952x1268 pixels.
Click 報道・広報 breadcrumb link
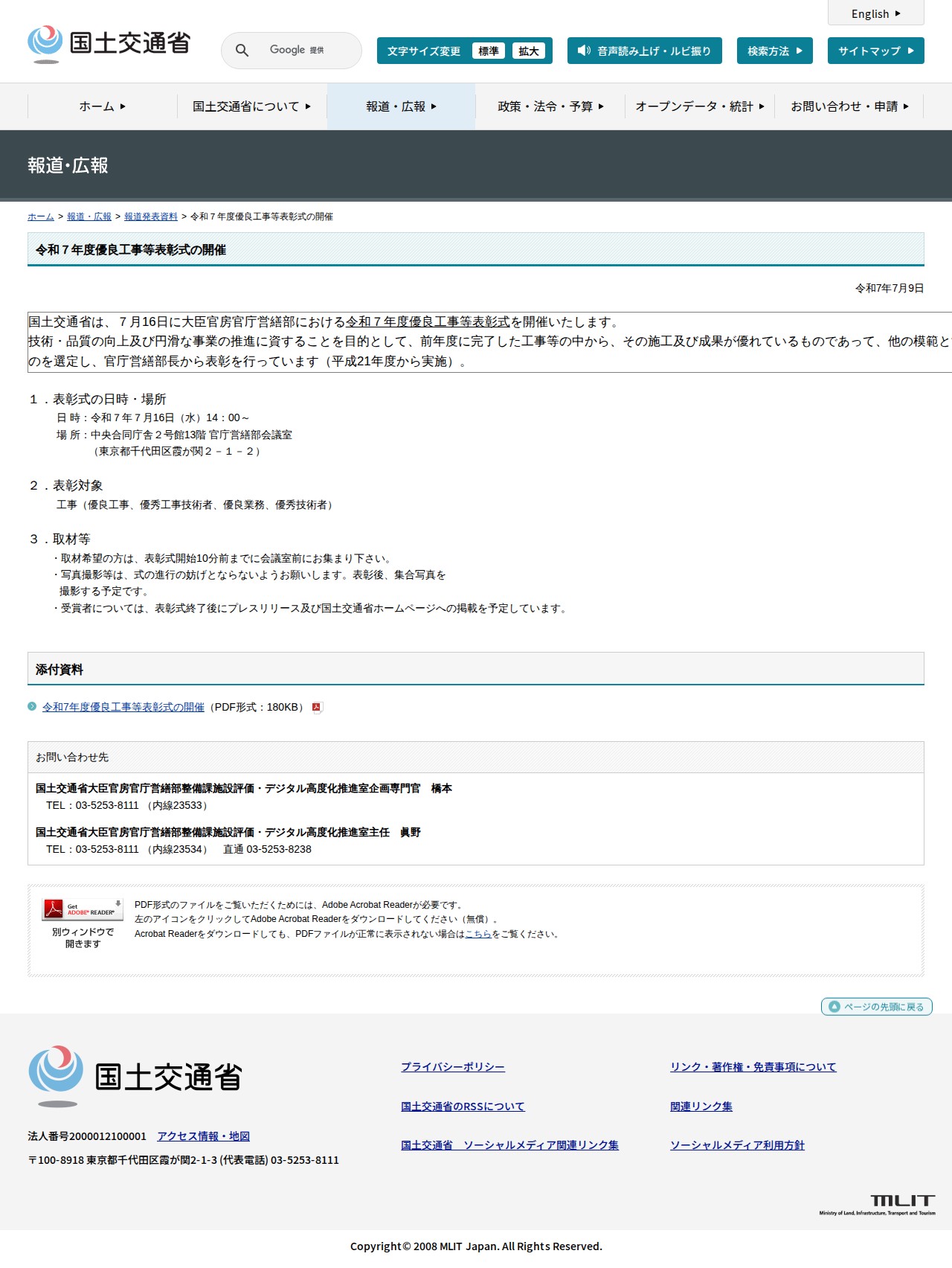click(89, 217)
